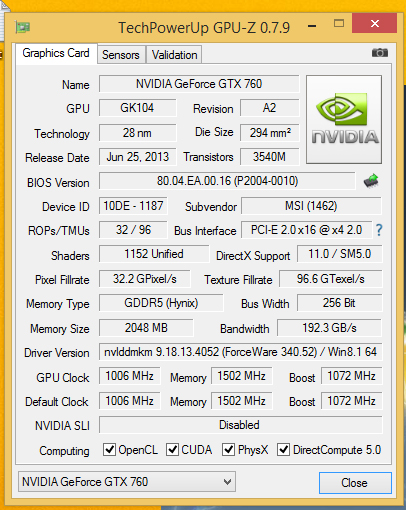Click the Bandwidth value 192.3 GB/s

click(x=329, y=328)
